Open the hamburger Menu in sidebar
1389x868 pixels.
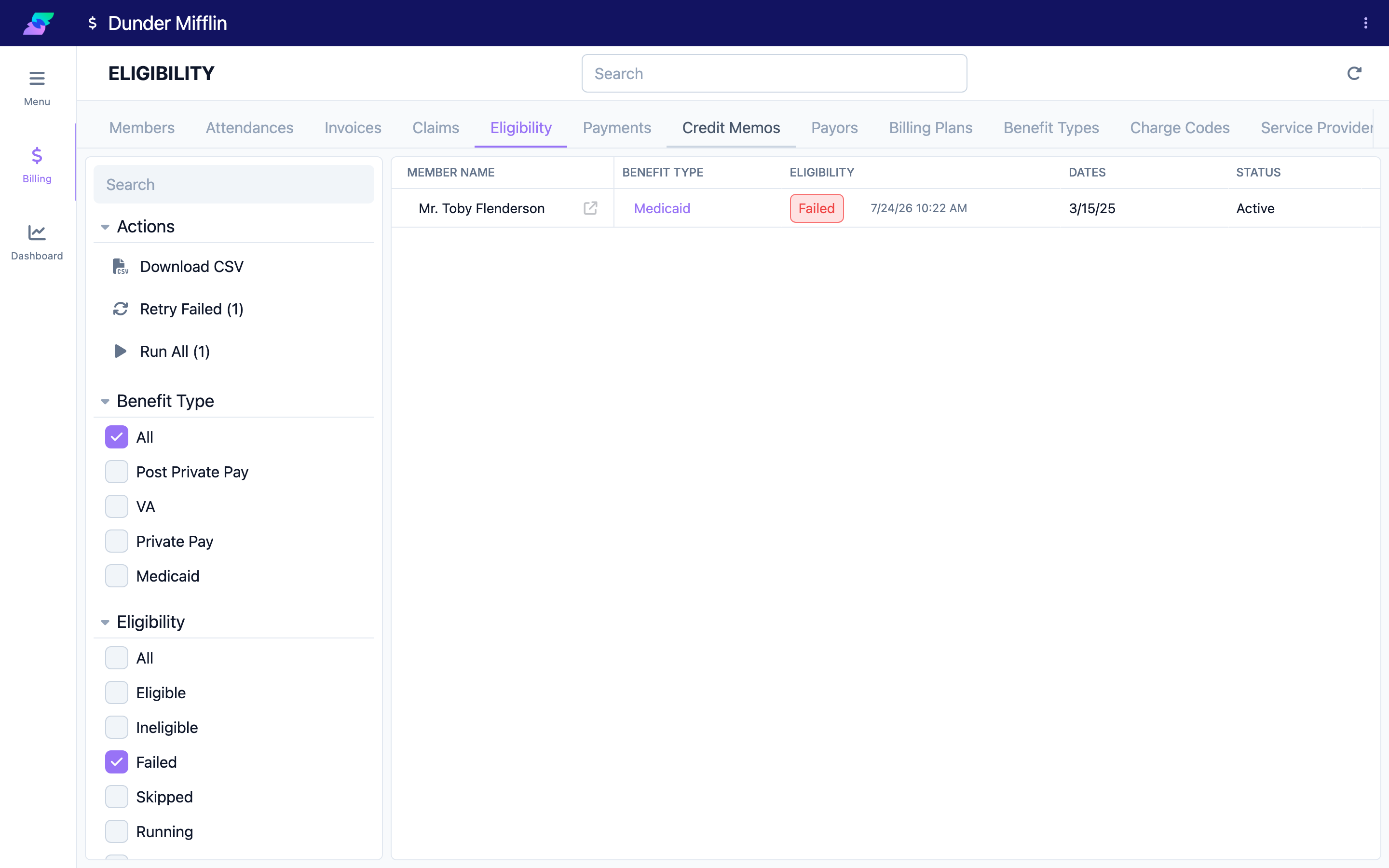tap(37, 88)
